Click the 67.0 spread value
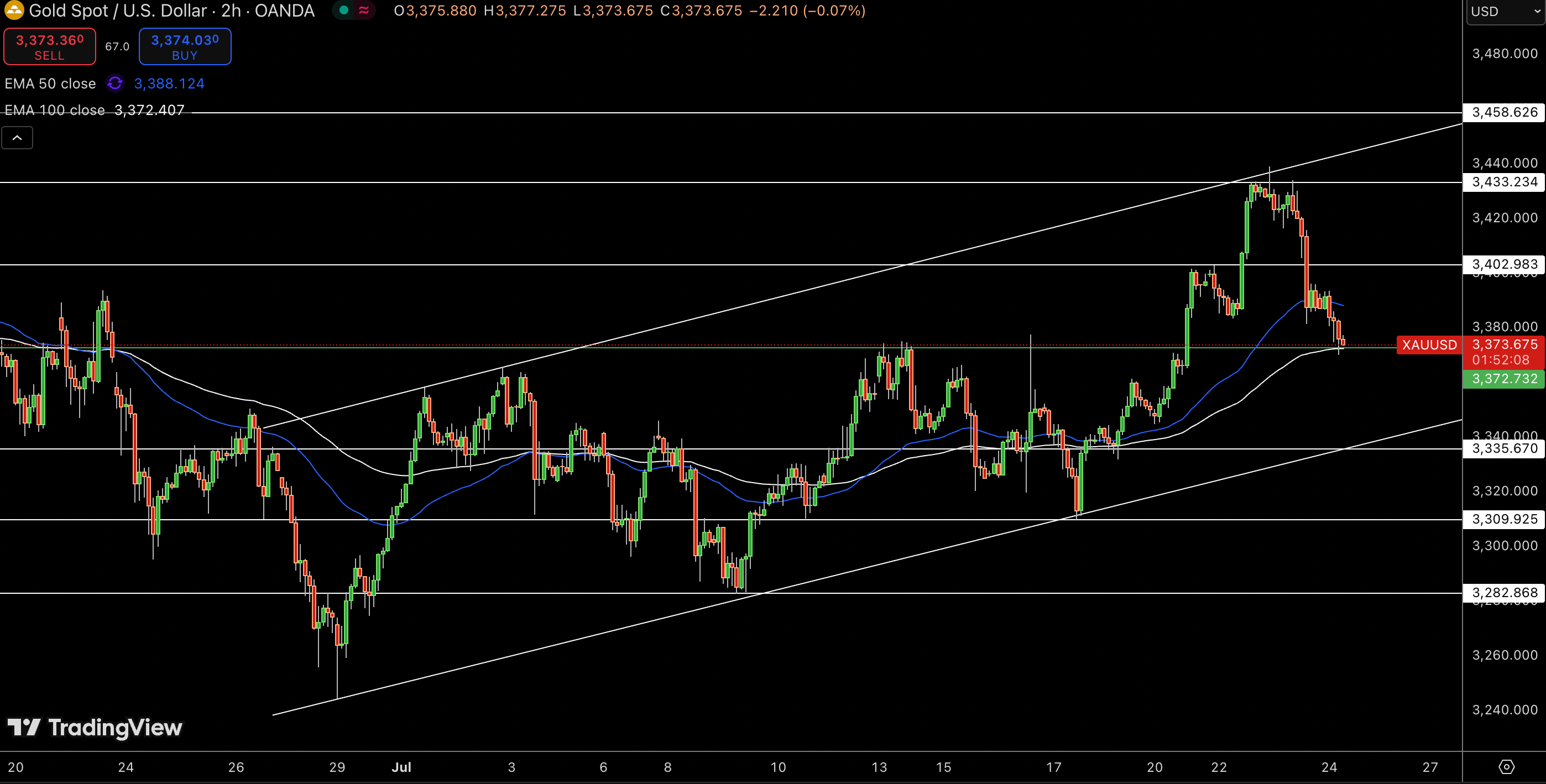 point(117,47)
